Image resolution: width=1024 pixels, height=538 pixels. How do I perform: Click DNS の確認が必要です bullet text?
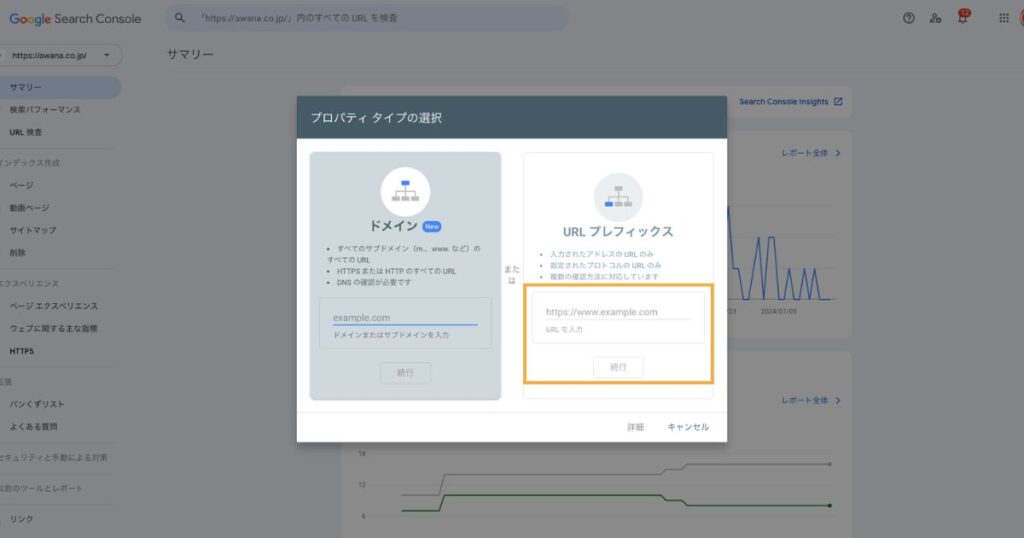pos(374,283)
